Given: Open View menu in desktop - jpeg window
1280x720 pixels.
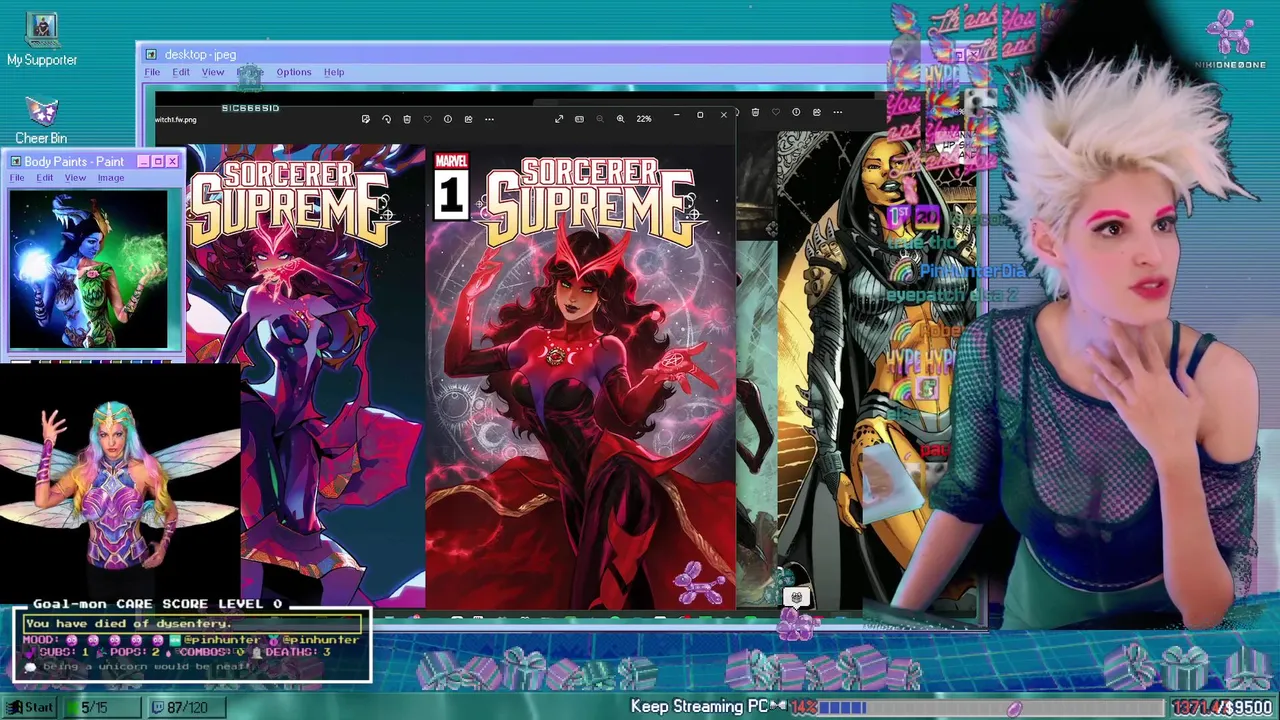Looking at the screenshot, I should (213, 72).
